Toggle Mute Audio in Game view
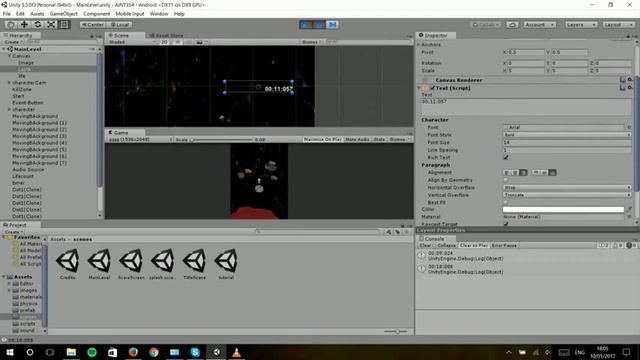This screenshot has width=640, height=360. click(x=357, y=139)
